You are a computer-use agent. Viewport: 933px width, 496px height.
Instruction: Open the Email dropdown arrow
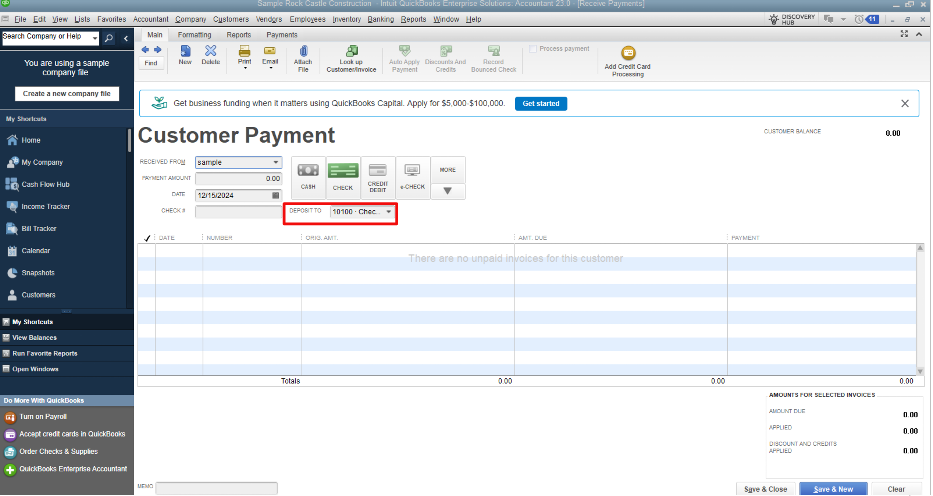click(270, 68)
